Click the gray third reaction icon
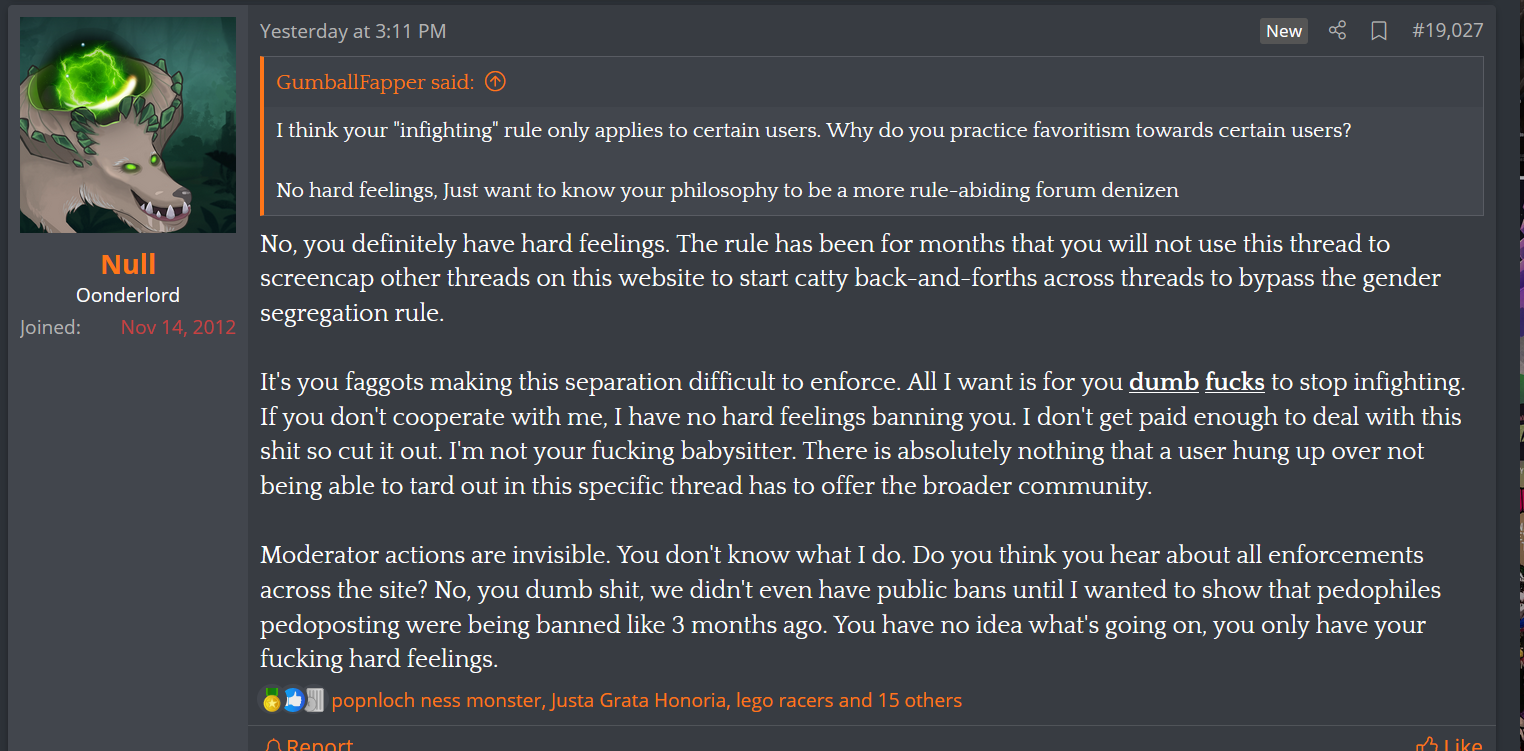1524x751 pixels. coord(314,700)
